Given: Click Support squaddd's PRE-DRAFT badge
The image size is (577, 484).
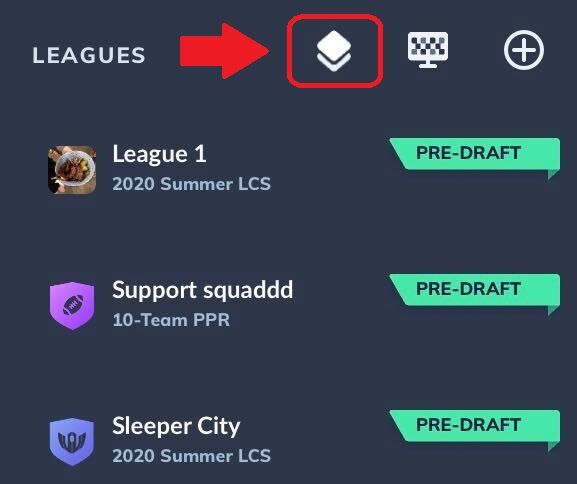Looking at the screenshot, I should [475, 290].
